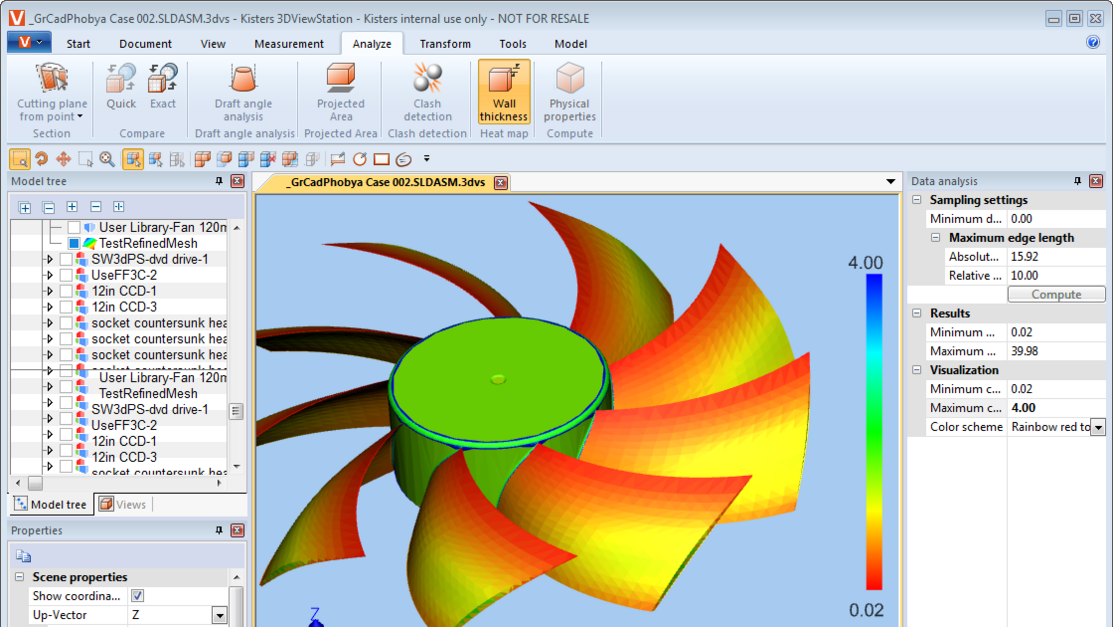Start Draft angle analysis
Image resolution: width=1113 pixels, height=627 pixels.
point(243,92)
